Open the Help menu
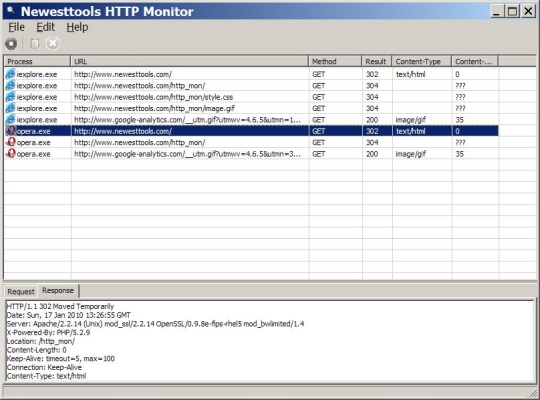 pyautogui.click(x=77, y=27)
